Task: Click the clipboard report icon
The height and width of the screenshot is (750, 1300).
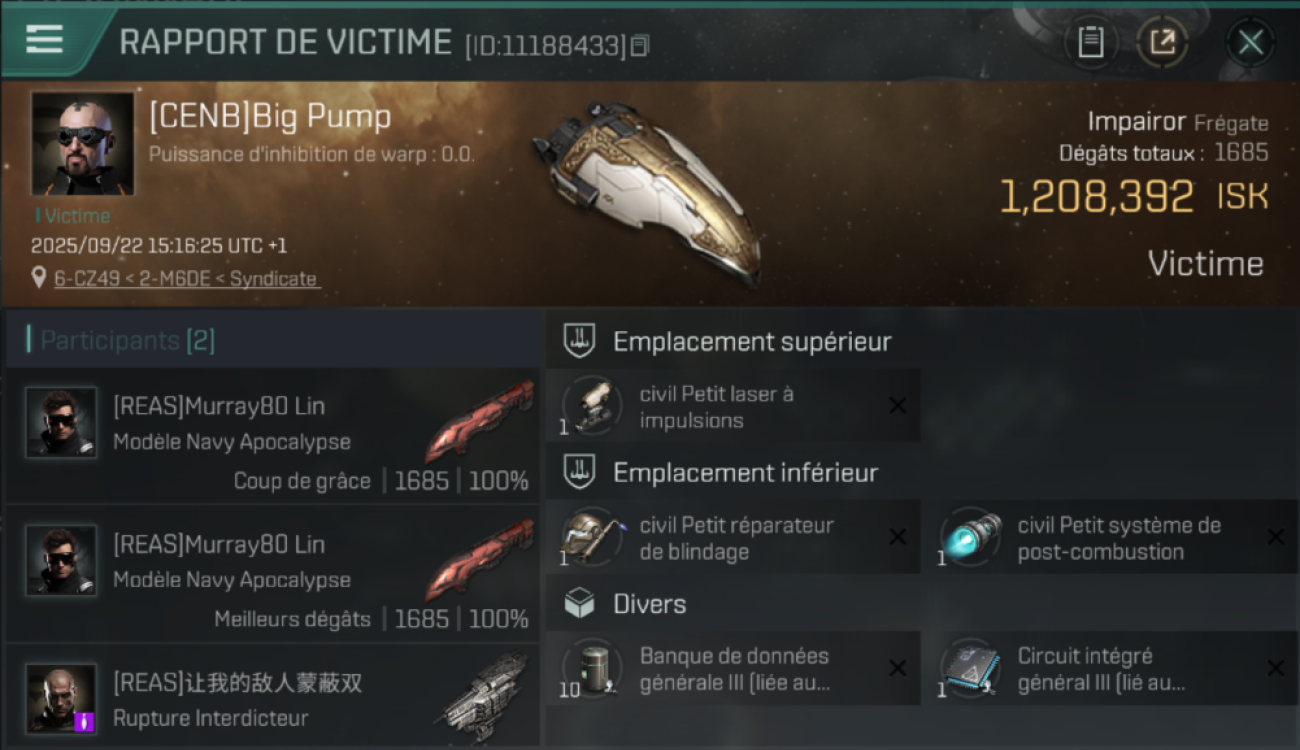Action: click(1090, 42)
